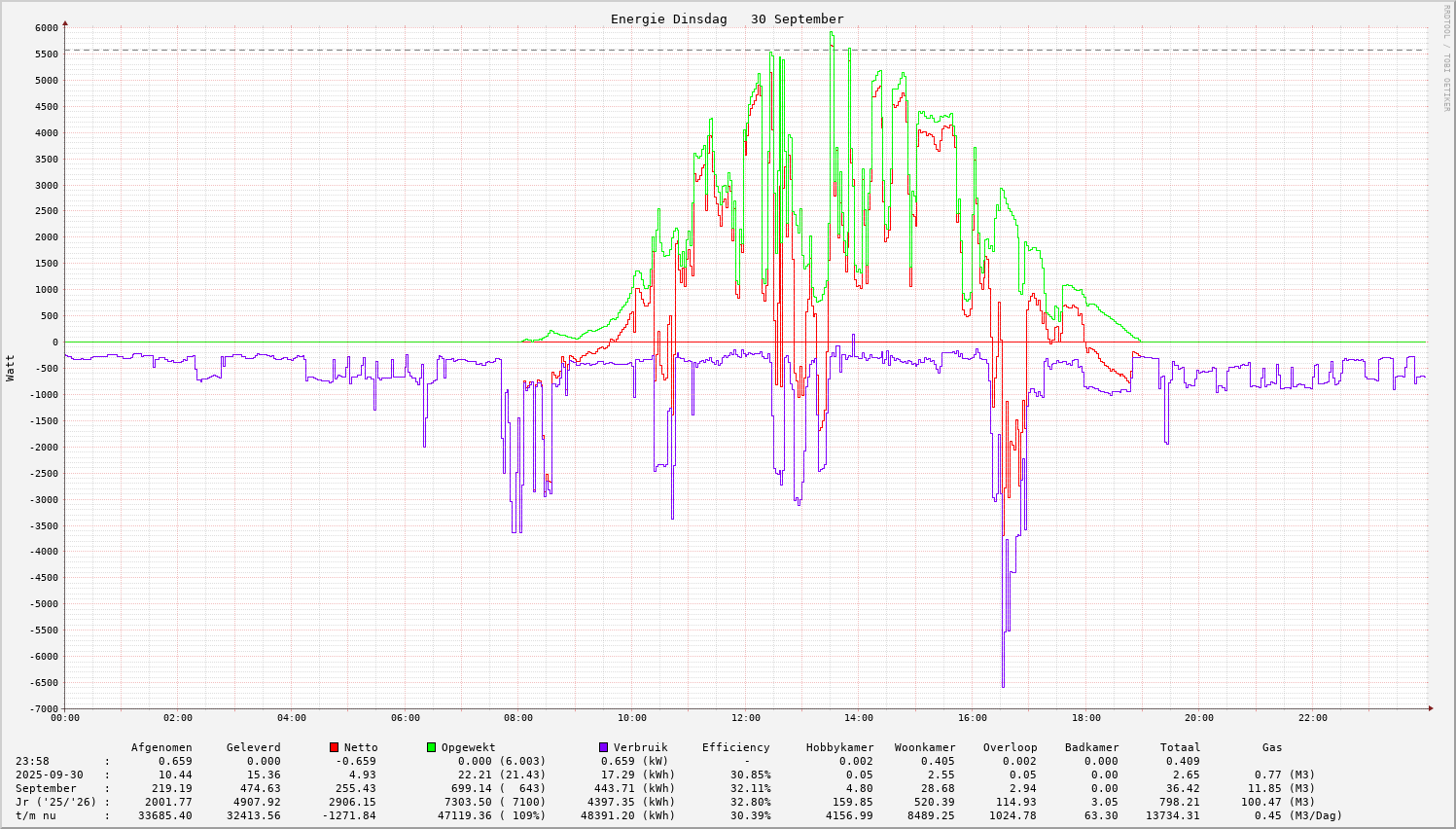This screenshot has width=1456, height=829.
Task: Click the green Opgewekt legend swatch
Action: pyautogui.click(x=431, y=747)
